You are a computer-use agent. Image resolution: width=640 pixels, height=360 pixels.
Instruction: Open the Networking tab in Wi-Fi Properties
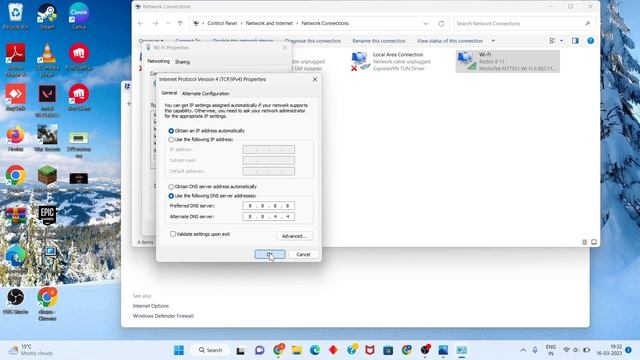[158, 61]
